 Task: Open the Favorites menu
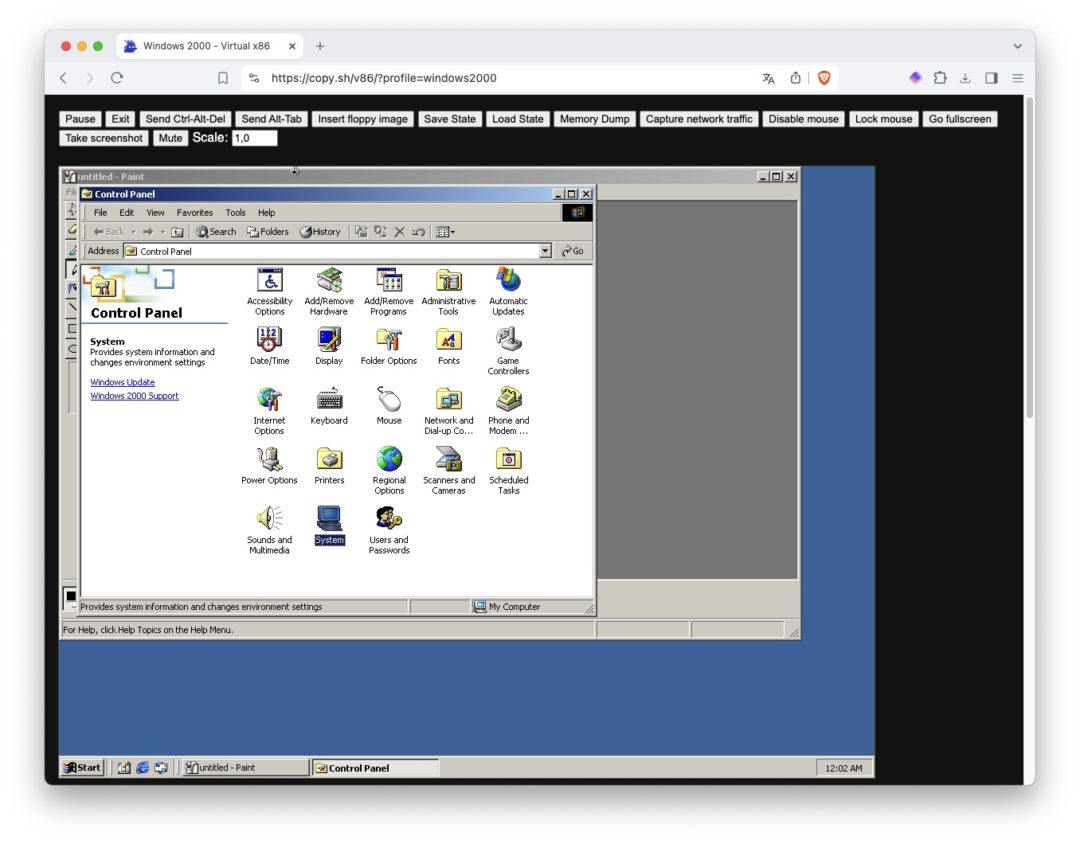click(194, 212)
